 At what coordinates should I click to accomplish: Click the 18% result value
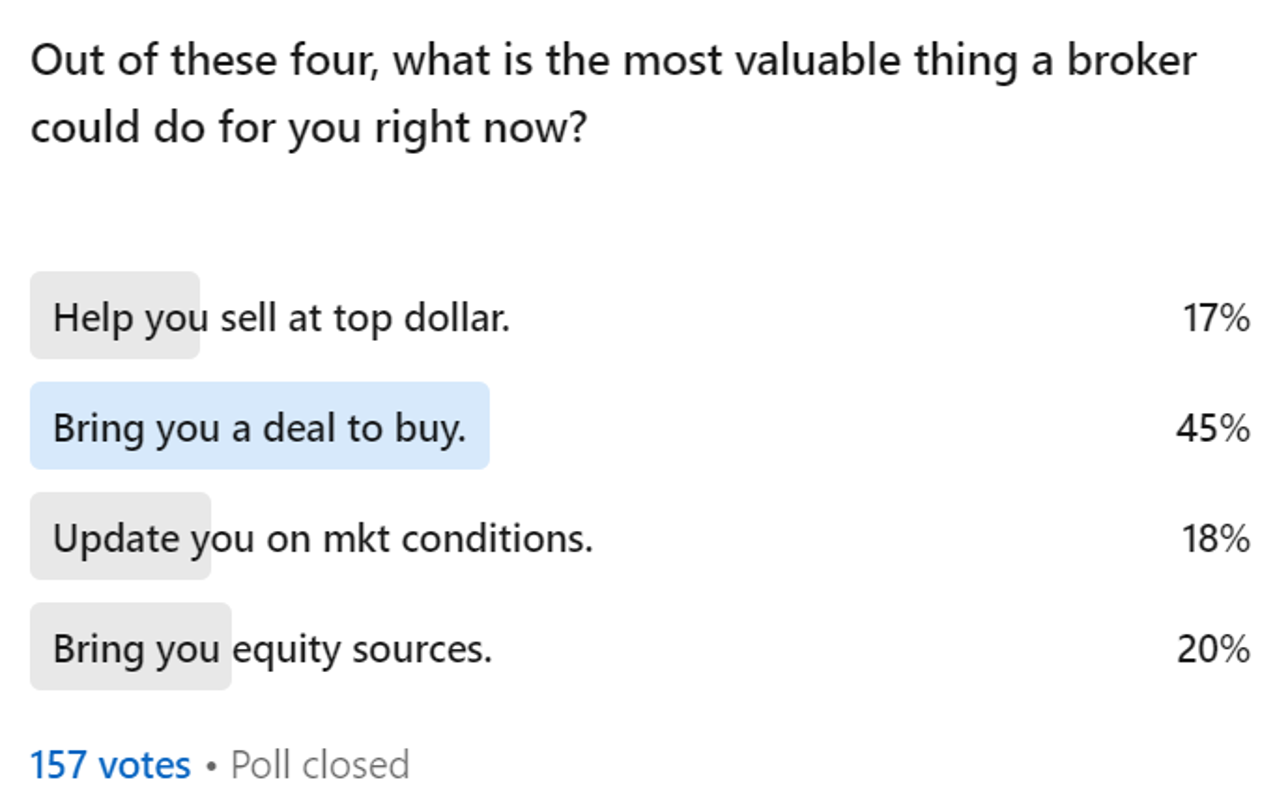point(1216,538)
